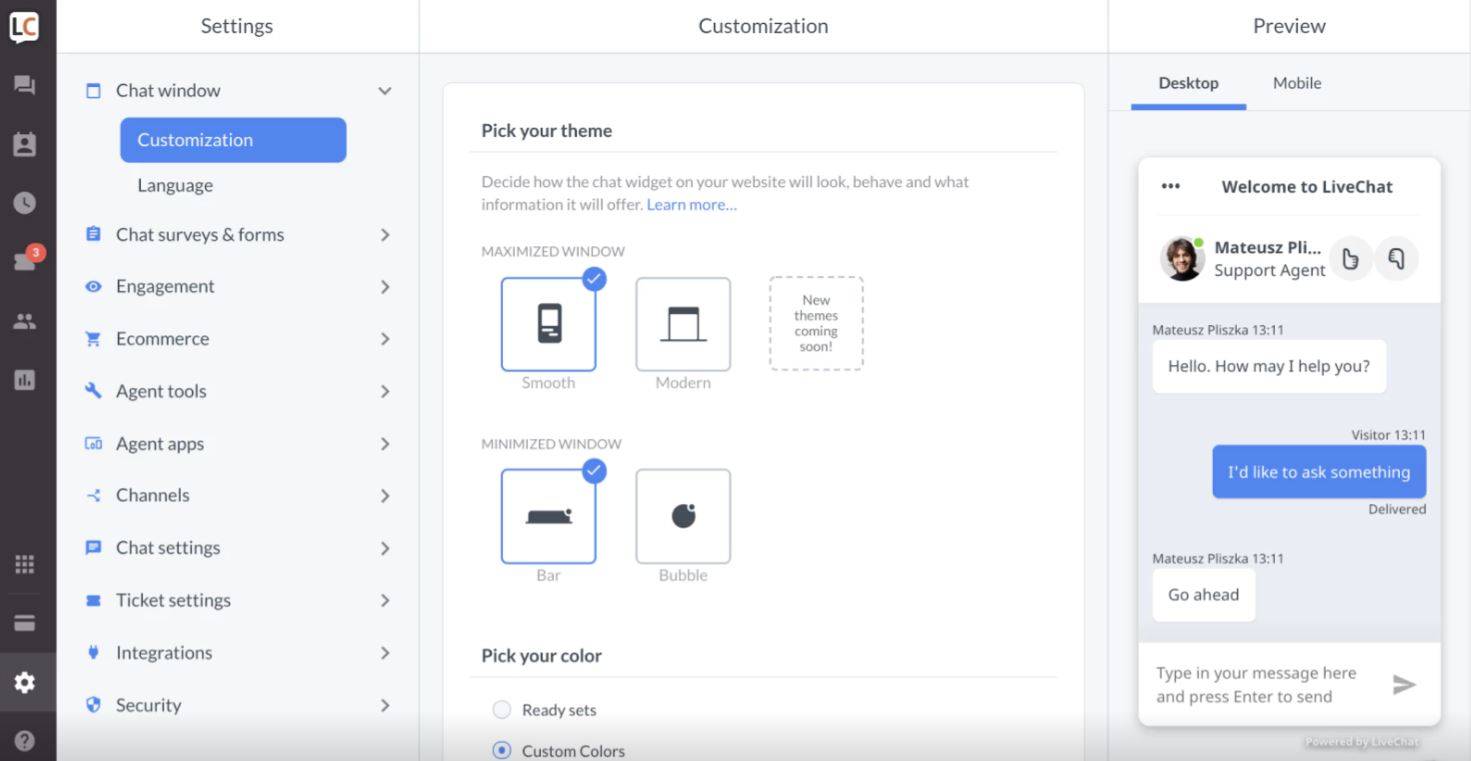Click 'Welcome to LiveChat' preview title
The image size is (1471, 761).
1307,187
